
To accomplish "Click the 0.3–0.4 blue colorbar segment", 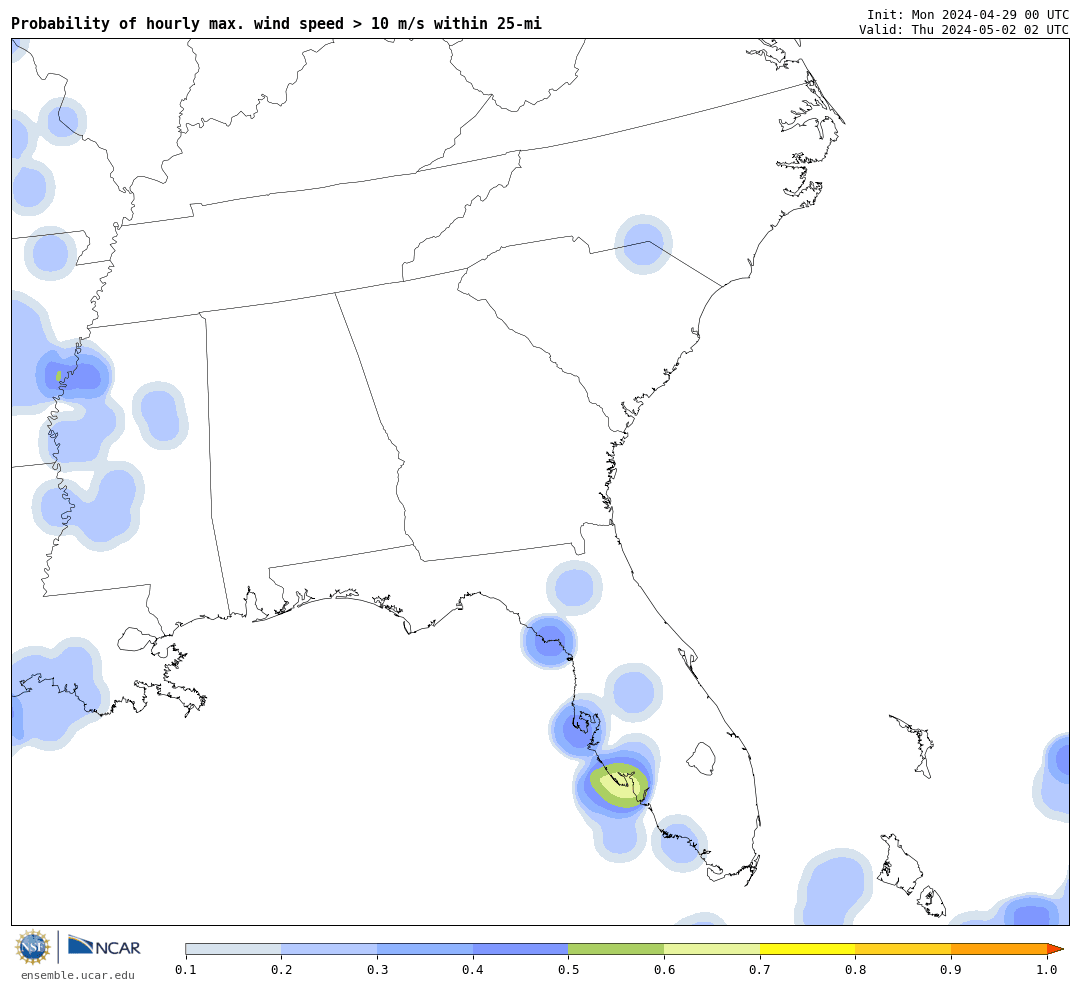I will click(x=425, y=949).
